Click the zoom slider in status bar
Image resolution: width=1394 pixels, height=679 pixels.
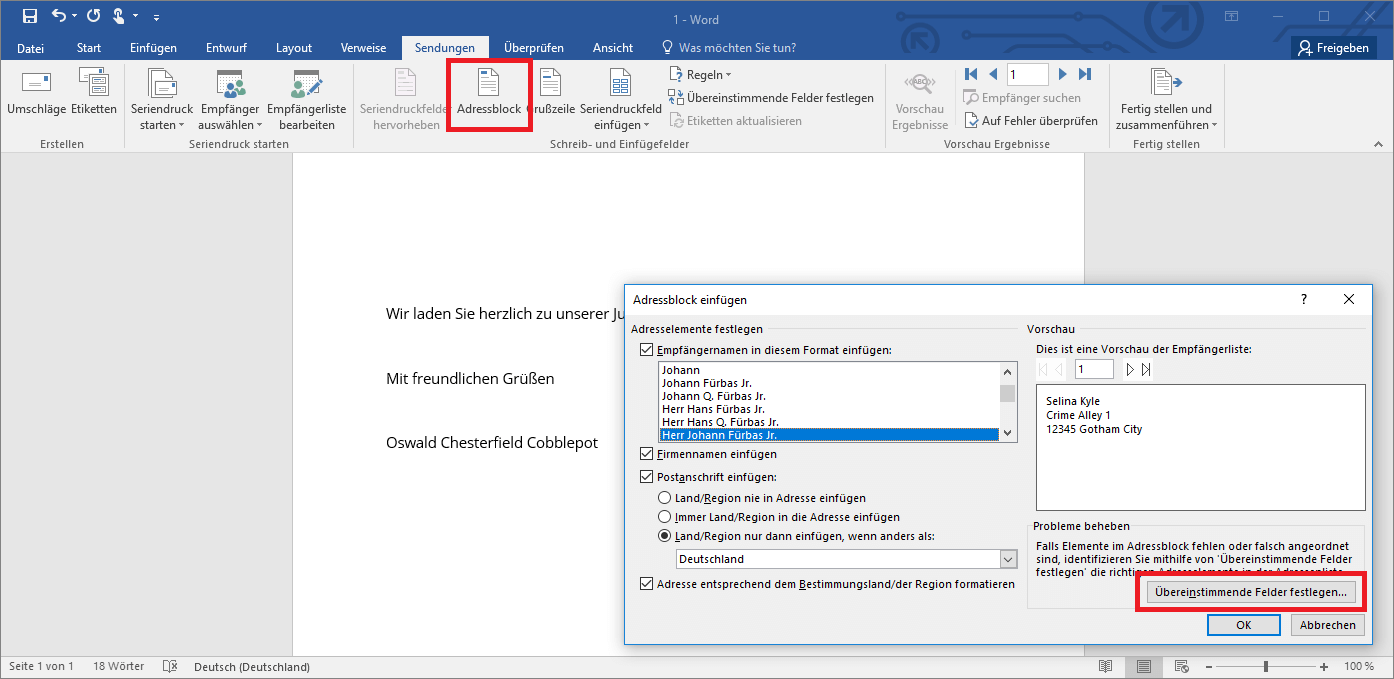click(x=1266, y=667)
